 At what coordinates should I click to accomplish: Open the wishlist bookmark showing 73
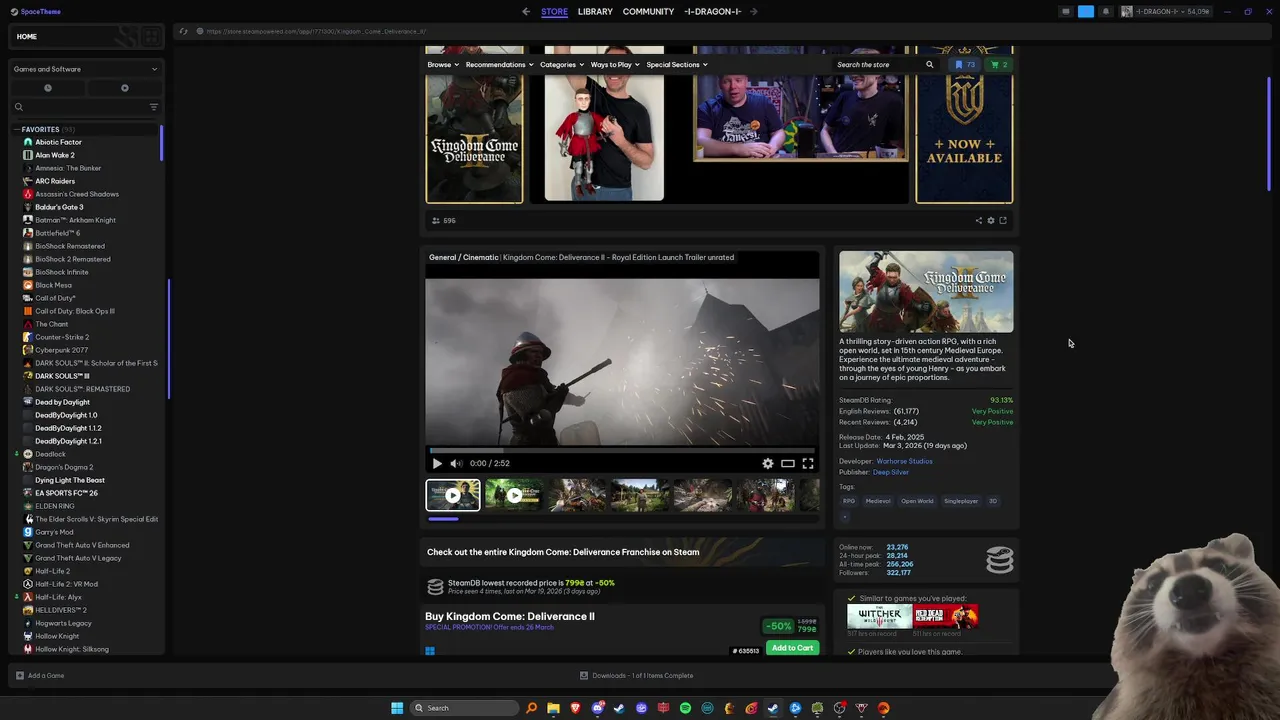(965, 65)
